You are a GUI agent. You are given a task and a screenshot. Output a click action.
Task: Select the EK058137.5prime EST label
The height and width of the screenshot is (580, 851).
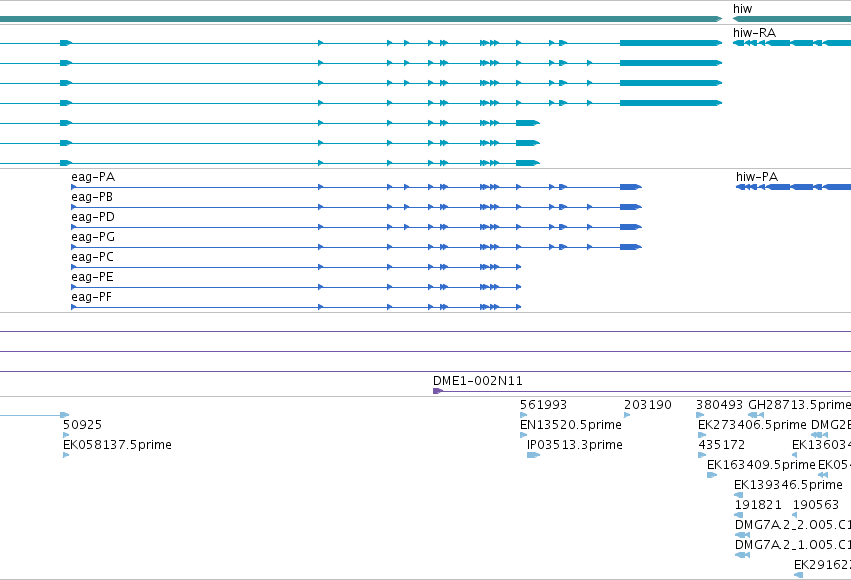117,445
